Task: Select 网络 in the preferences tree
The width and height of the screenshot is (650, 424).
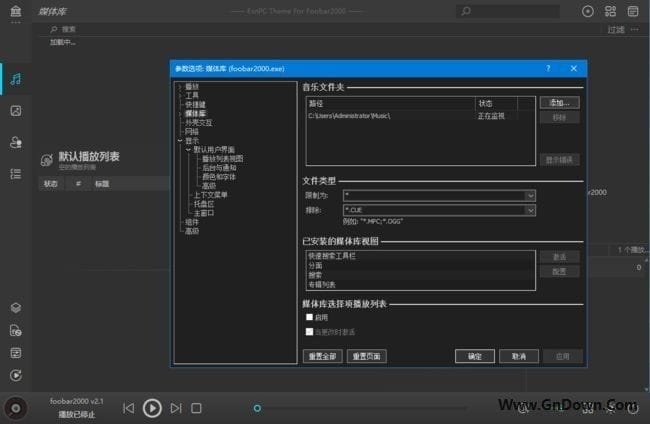Action: click(192, 132)
